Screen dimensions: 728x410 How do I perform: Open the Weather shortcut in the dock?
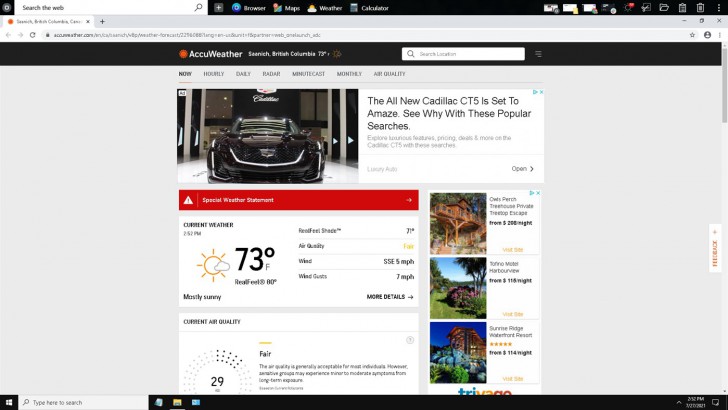[x=325, y=8]
